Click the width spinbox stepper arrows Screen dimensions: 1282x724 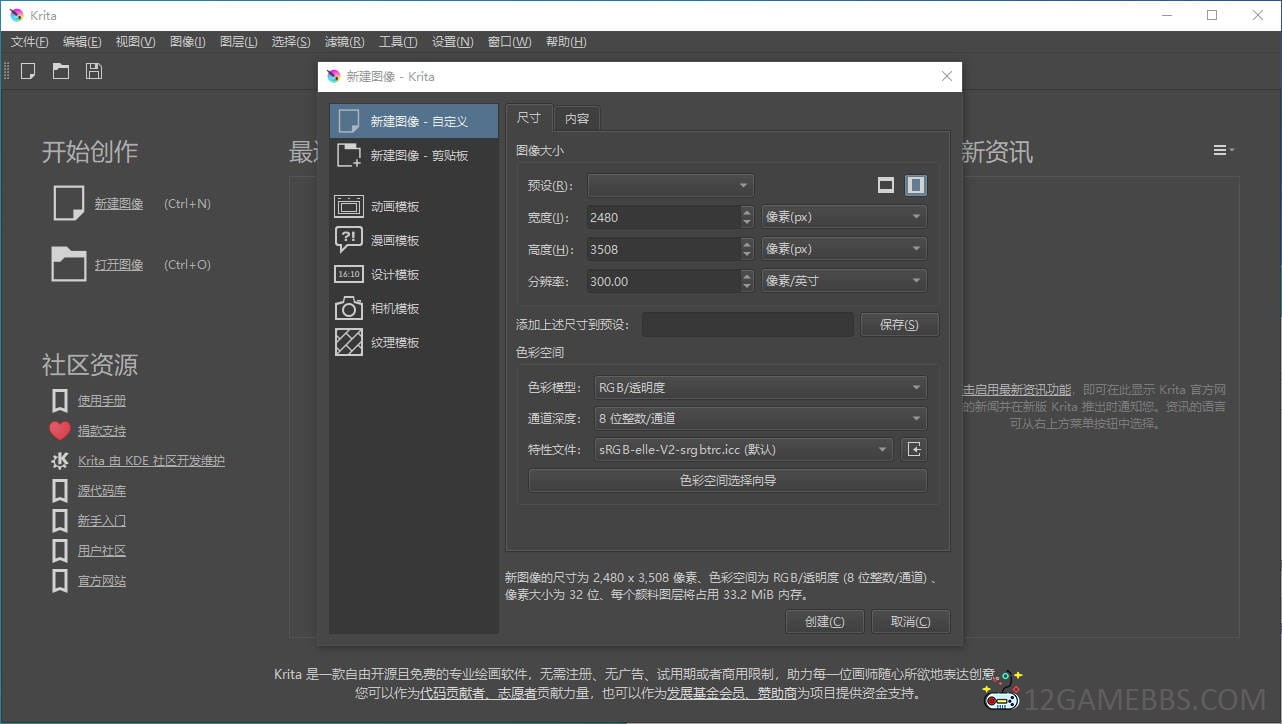point(747,217)
